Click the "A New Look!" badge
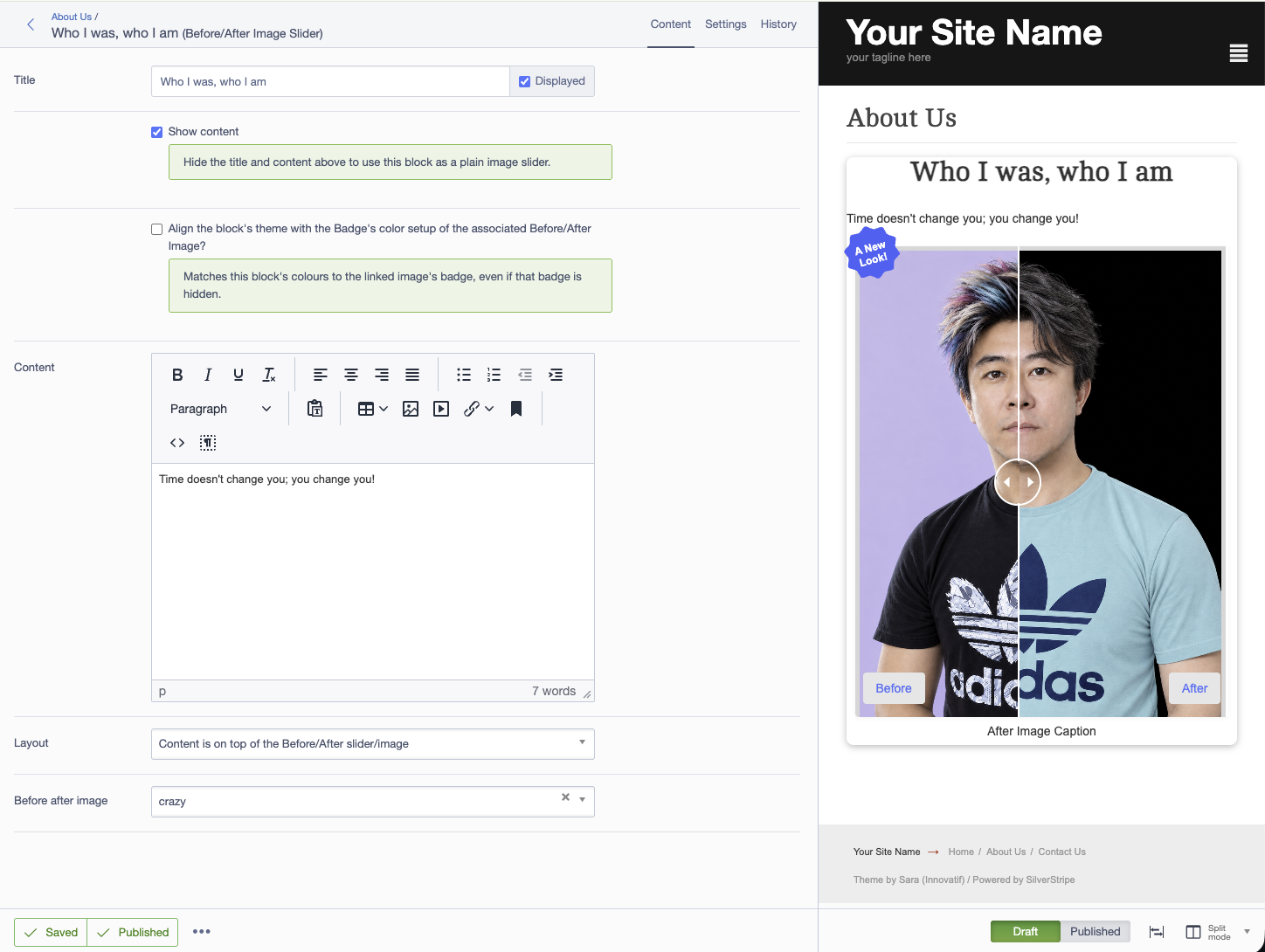 872,253
